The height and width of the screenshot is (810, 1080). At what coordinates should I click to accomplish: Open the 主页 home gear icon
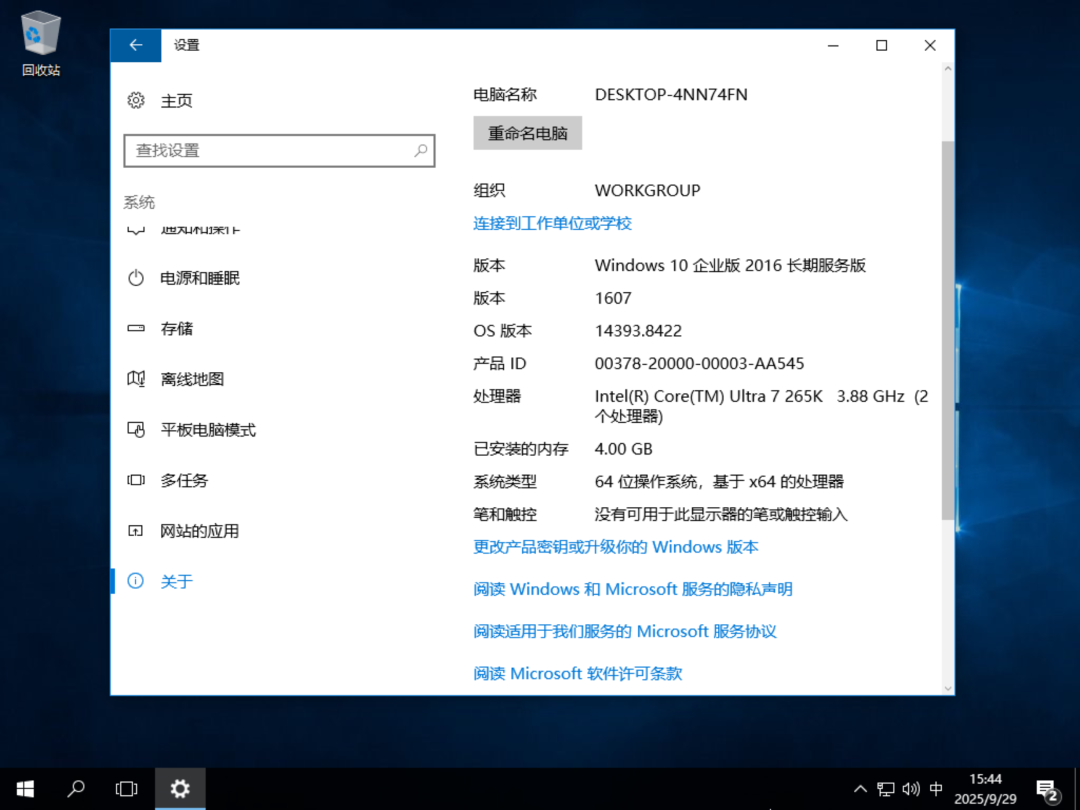click(x=136, y=101)
